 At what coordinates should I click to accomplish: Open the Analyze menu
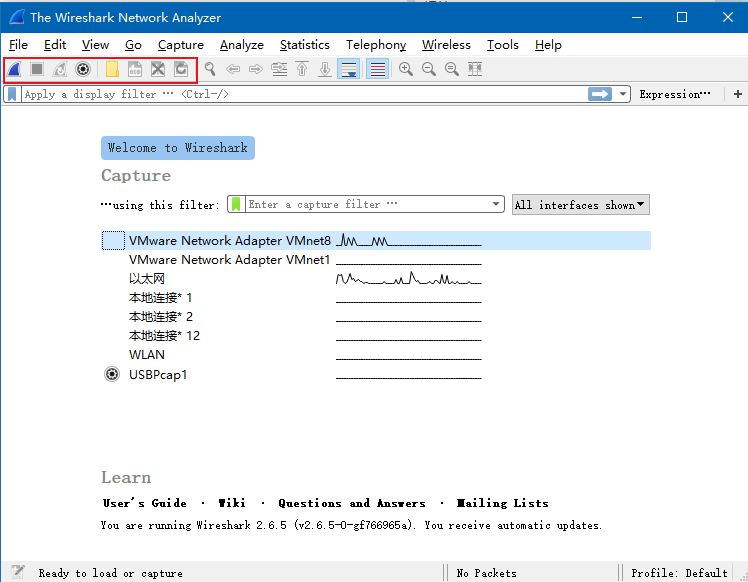(241, 45)
